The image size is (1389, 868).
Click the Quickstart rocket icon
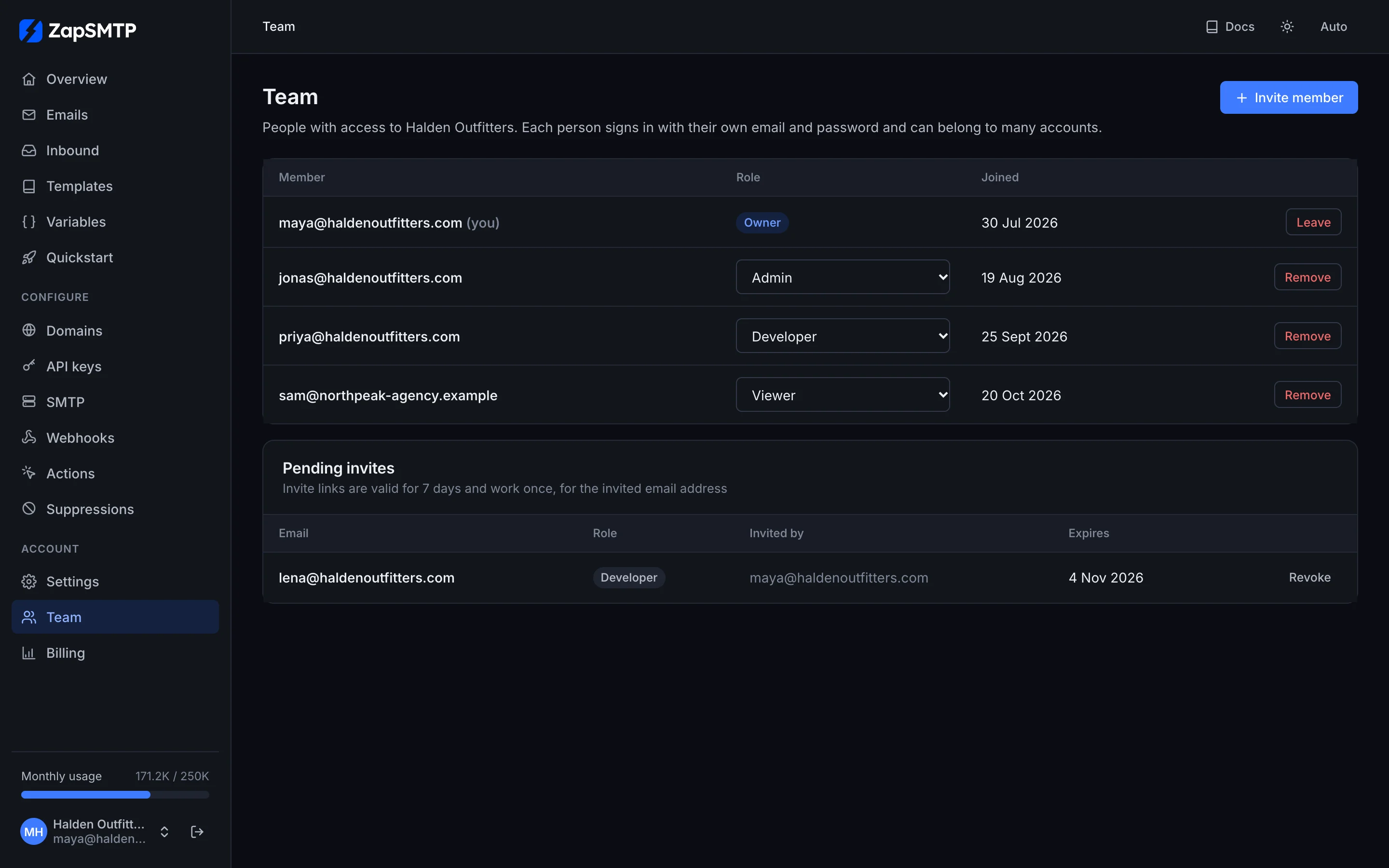pyautogui.click(x=29, y=257)
